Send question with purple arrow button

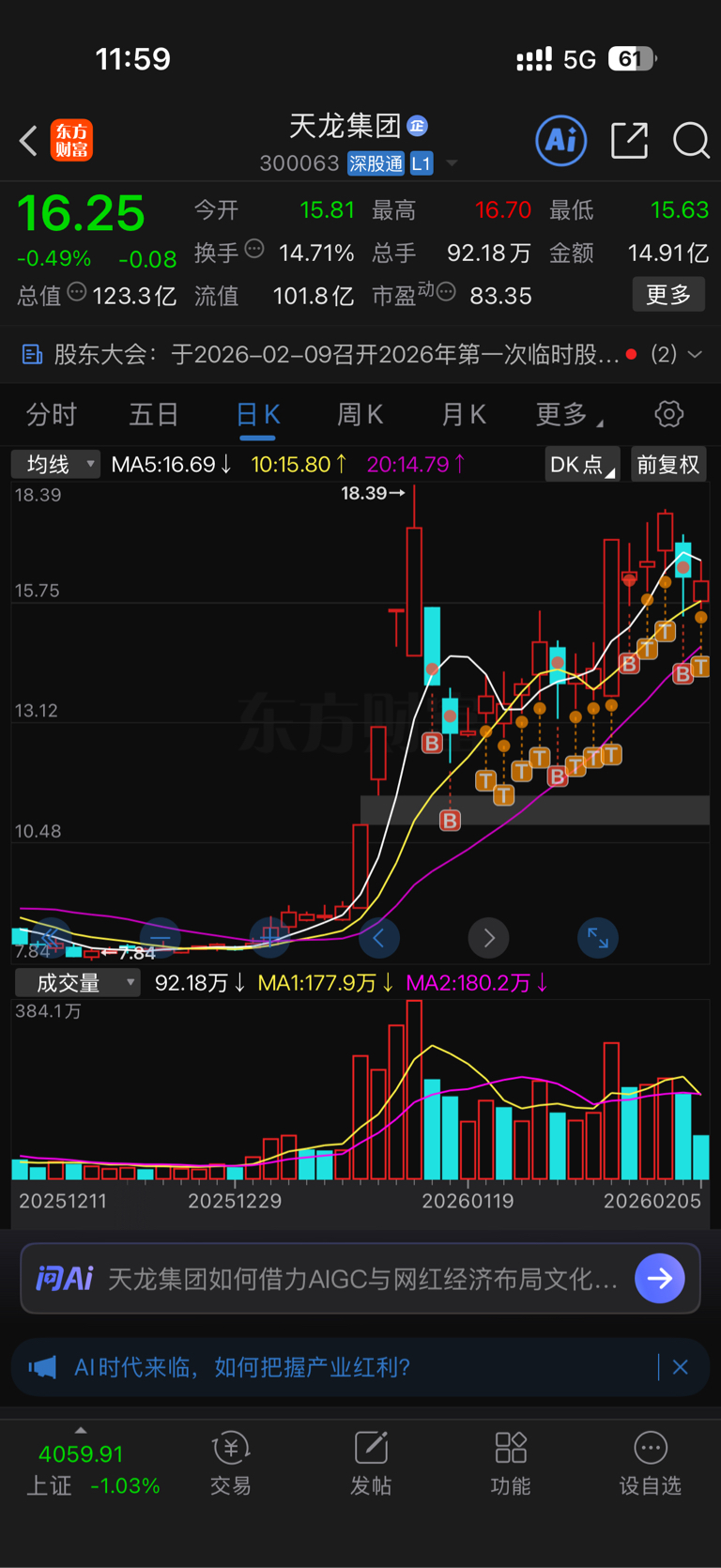[660, 1278]
